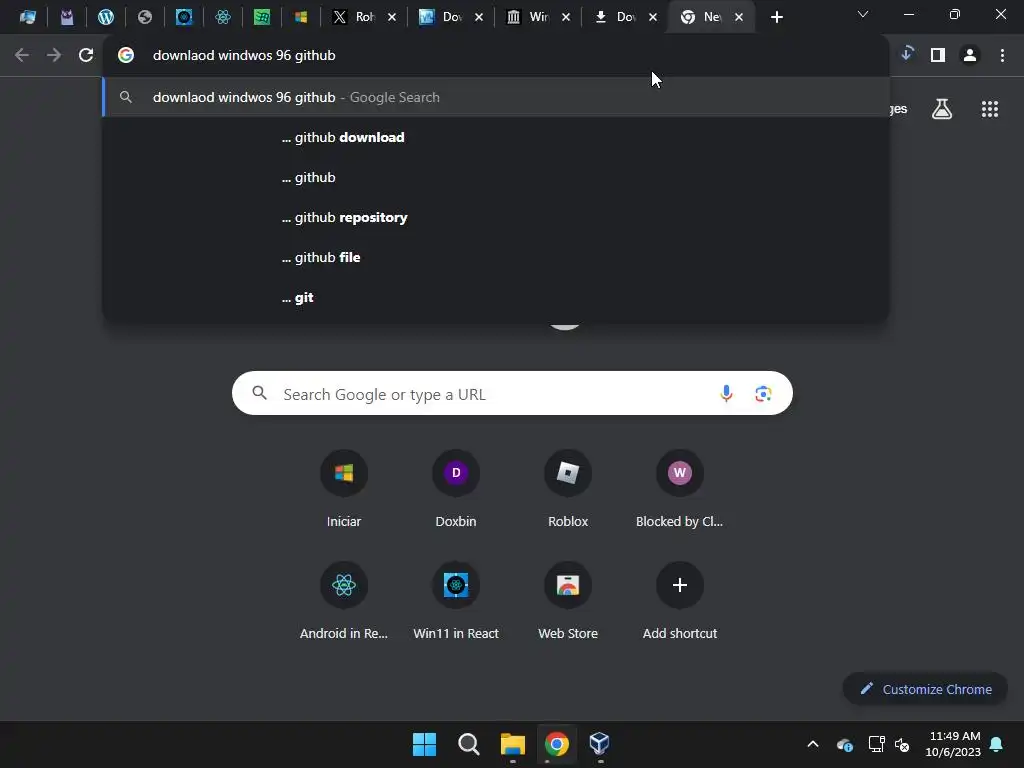Image resolution: width=1024 pixels, height=768 pixels.
Task: Select the Google Search suggestion row
Action: click(x=496, y=97)
